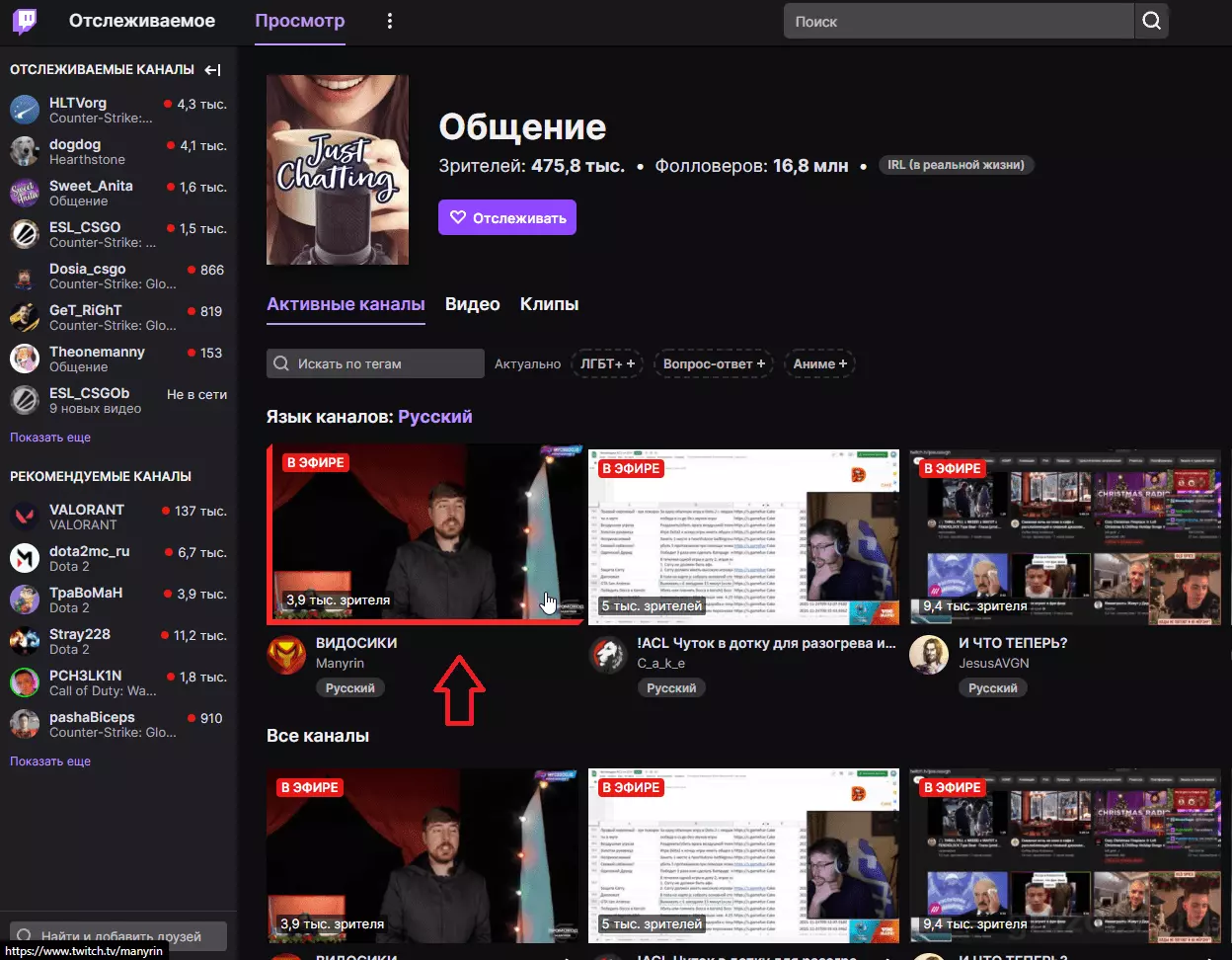Click the Twitch logo icon

[x=25, y=21]
